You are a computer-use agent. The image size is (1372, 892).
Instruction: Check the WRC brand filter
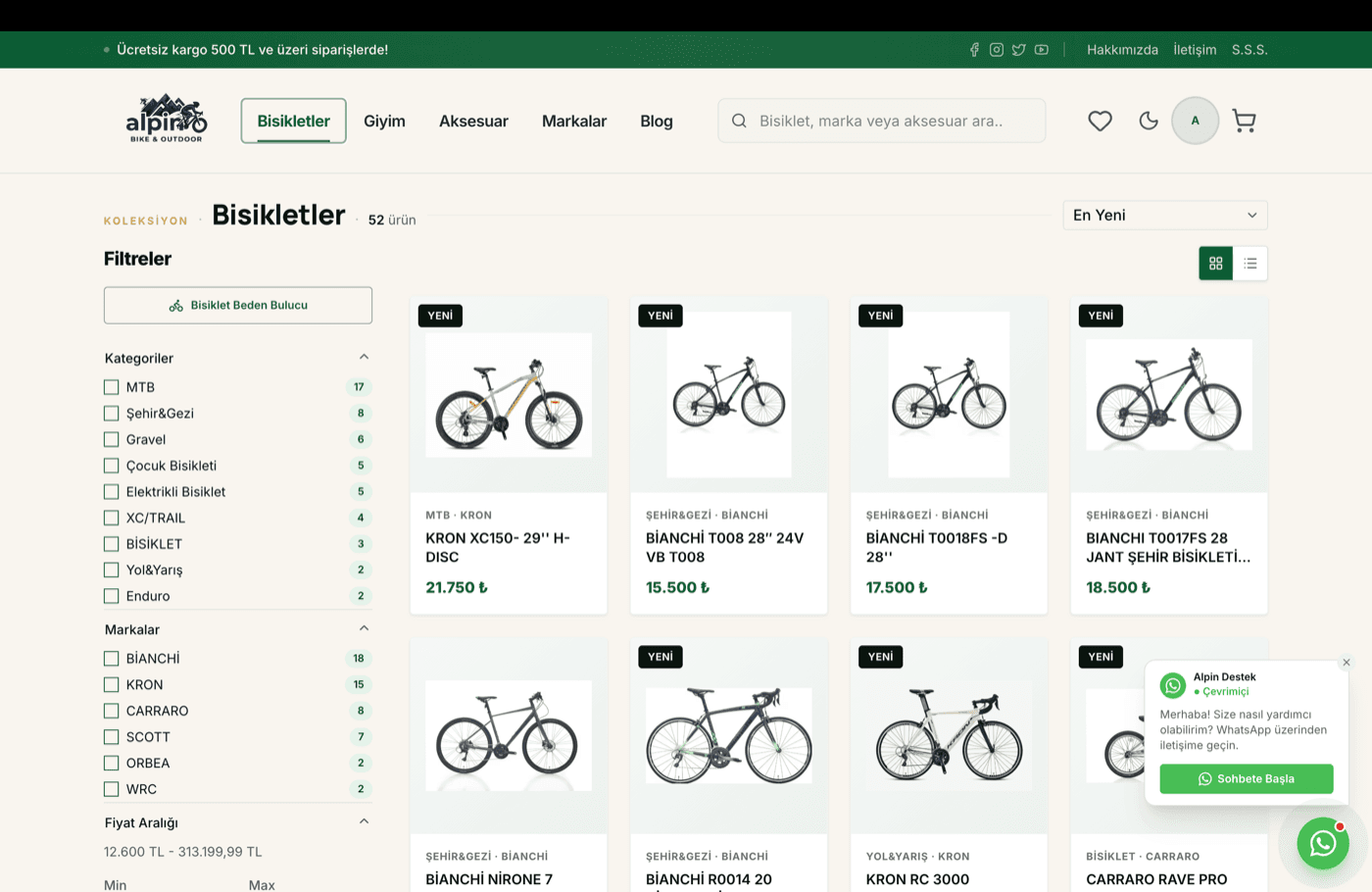pyautogui.click(x=112, y=789)
